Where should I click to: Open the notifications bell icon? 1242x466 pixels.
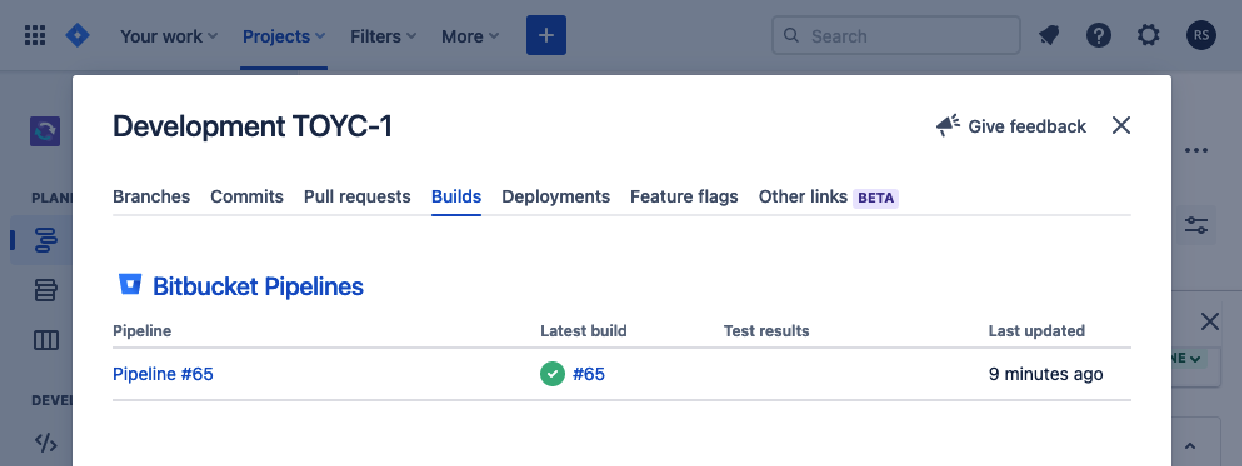(1049, 36)
